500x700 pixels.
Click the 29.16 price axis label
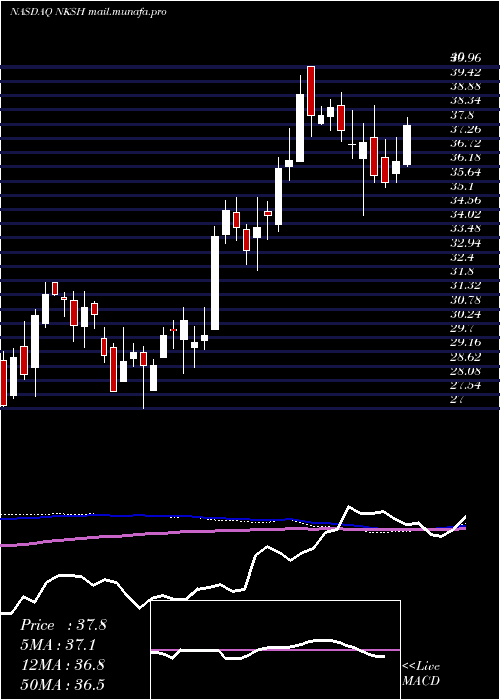465,343
